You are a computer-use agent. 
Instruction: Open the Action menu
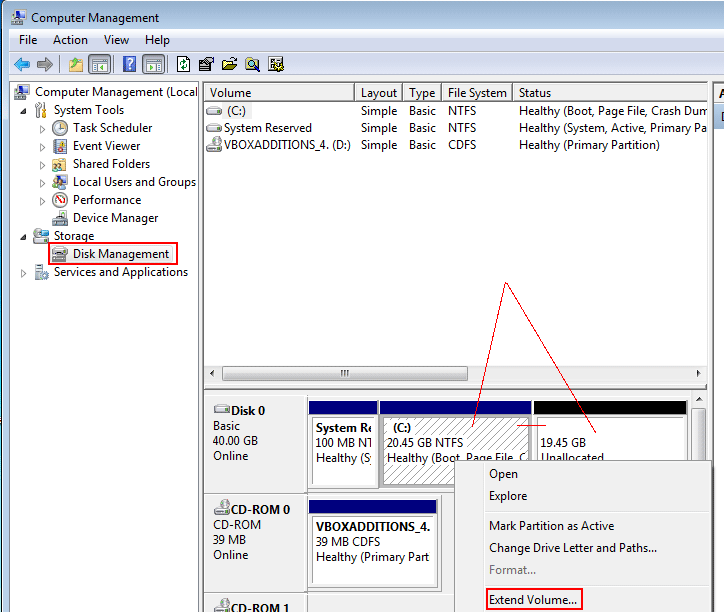click(70, 40)
